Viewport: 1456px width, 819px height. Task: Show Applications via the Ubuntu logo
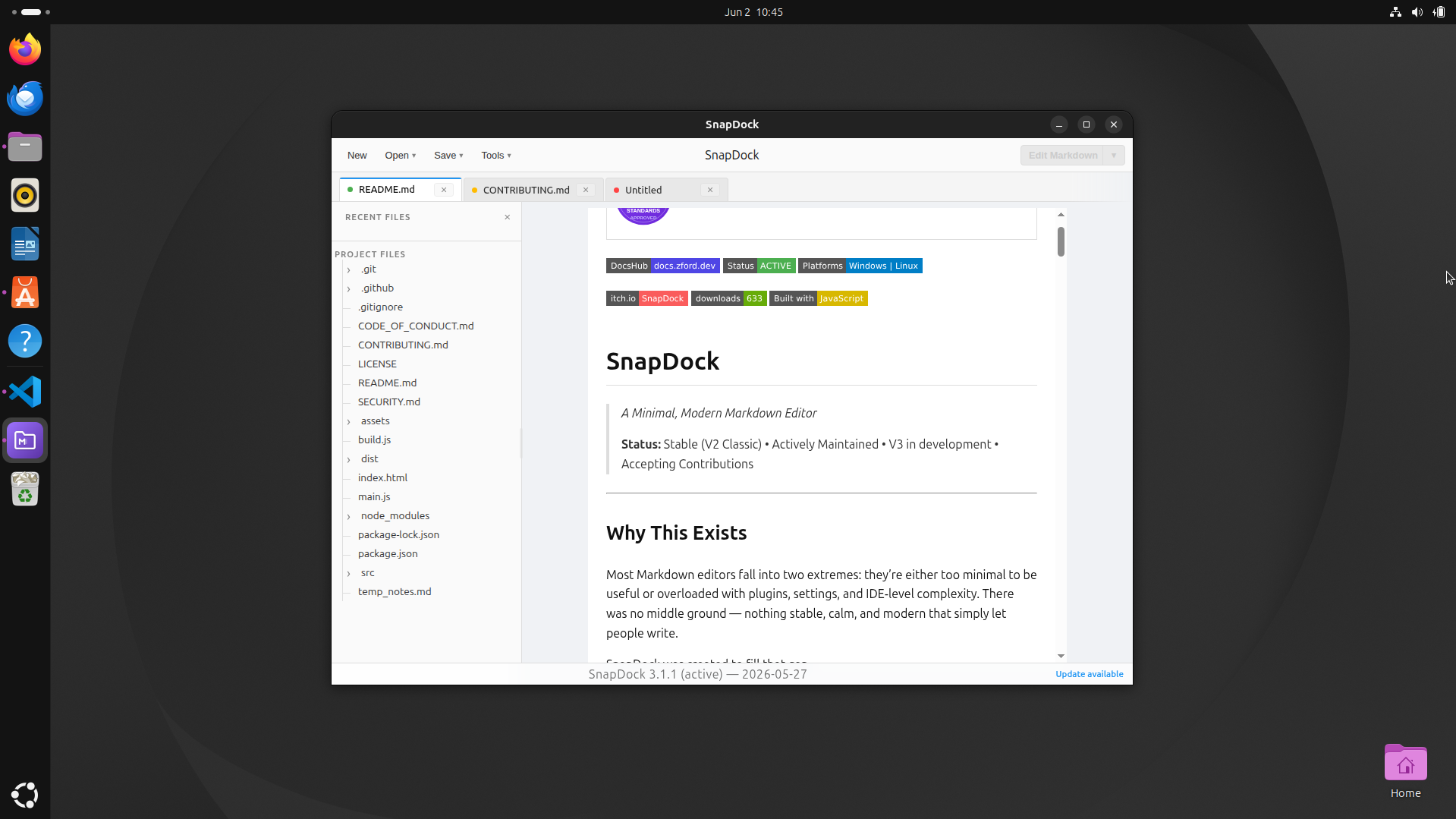click(x=25, y=795)
